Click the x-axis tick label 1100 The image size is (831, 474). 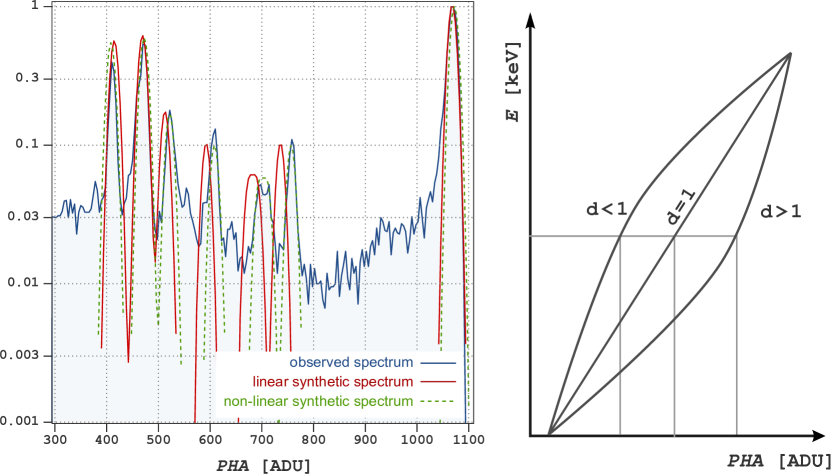468,440
